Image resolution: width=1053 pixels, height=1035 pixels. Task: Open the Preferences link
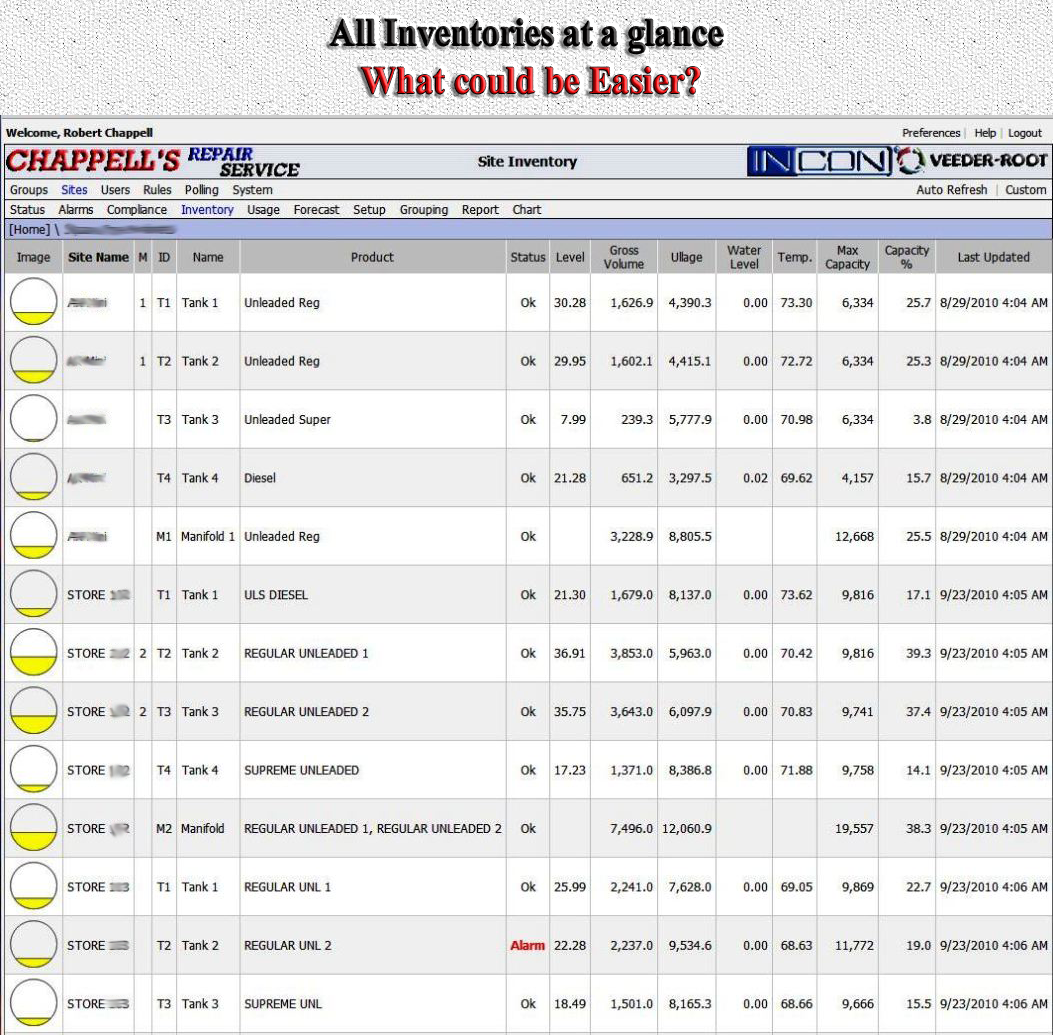pyautogui.click(x=930, y=133)
